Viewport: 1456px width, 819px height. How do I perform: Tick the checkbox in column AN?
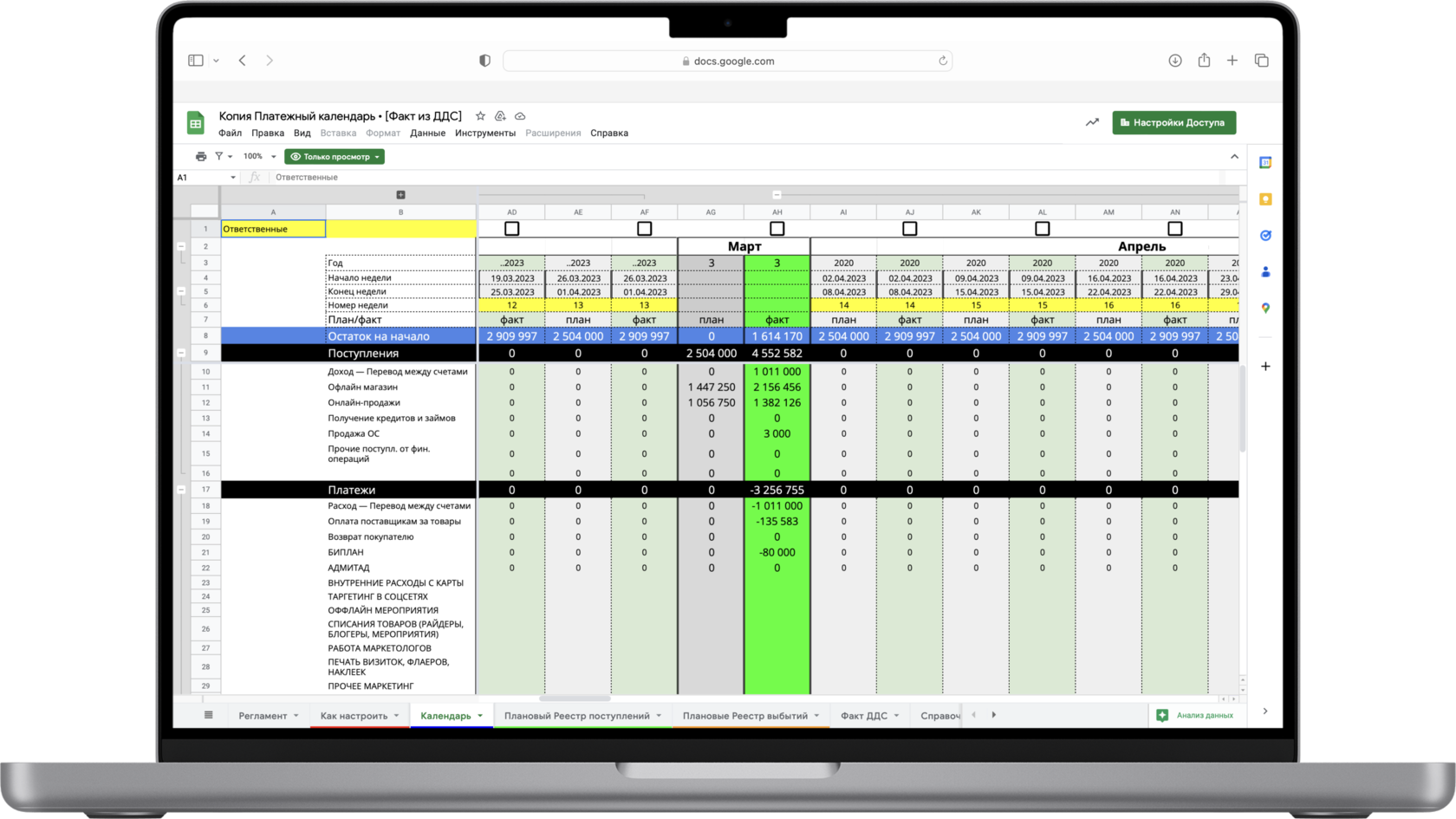(1175, 229)
